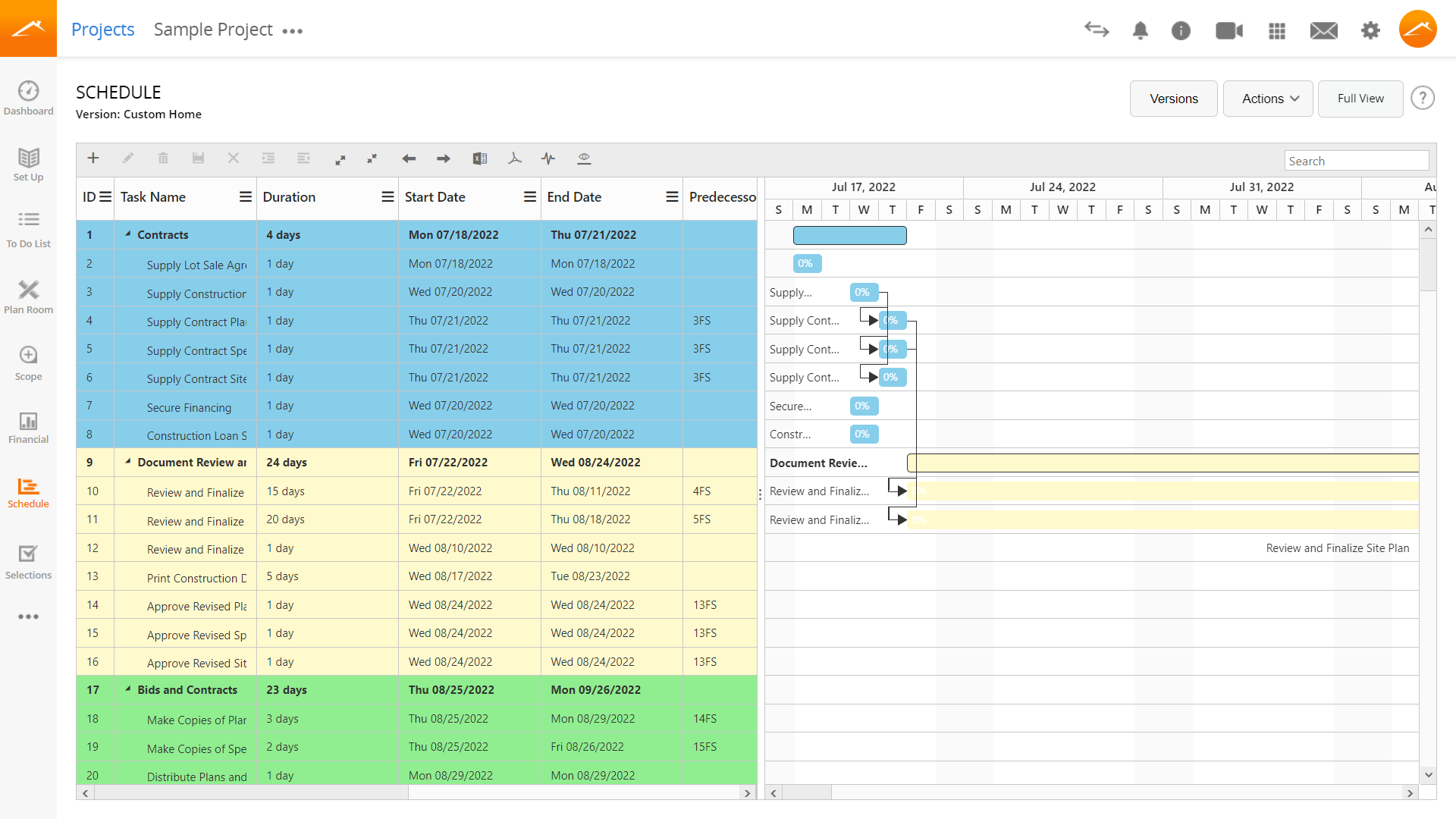Collapse the Contracts task group

point(128,234)
